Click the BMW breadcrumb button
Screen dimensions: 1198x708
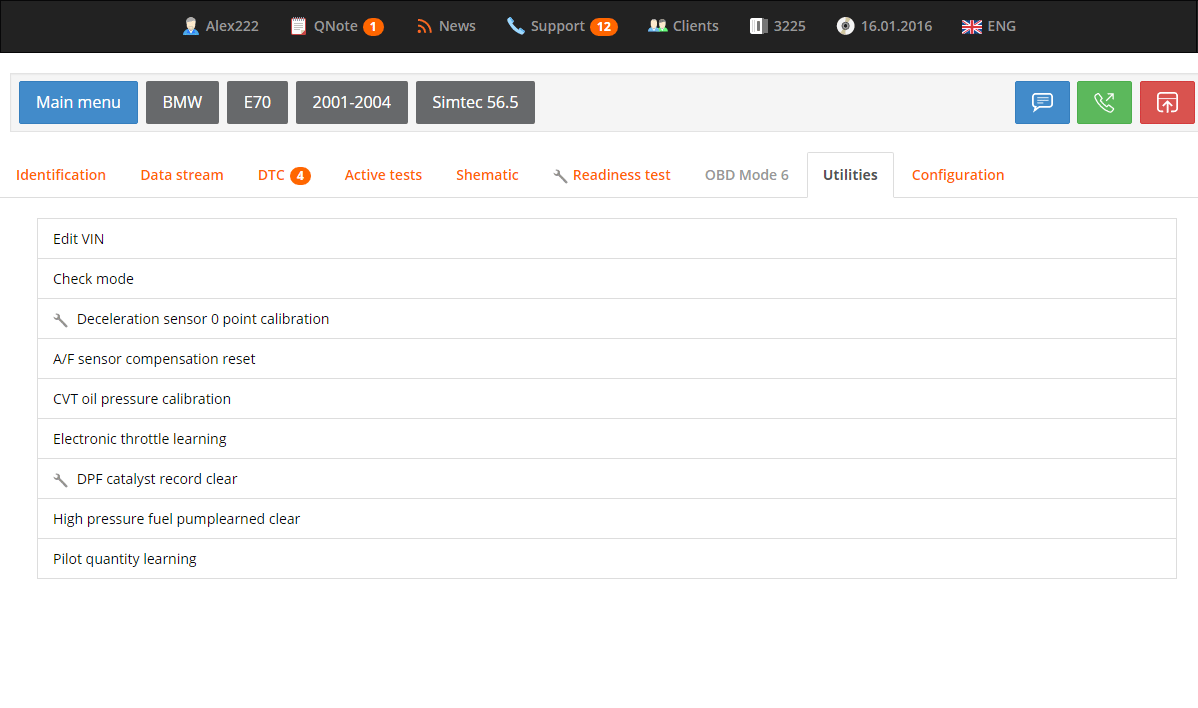coord(182,102)
